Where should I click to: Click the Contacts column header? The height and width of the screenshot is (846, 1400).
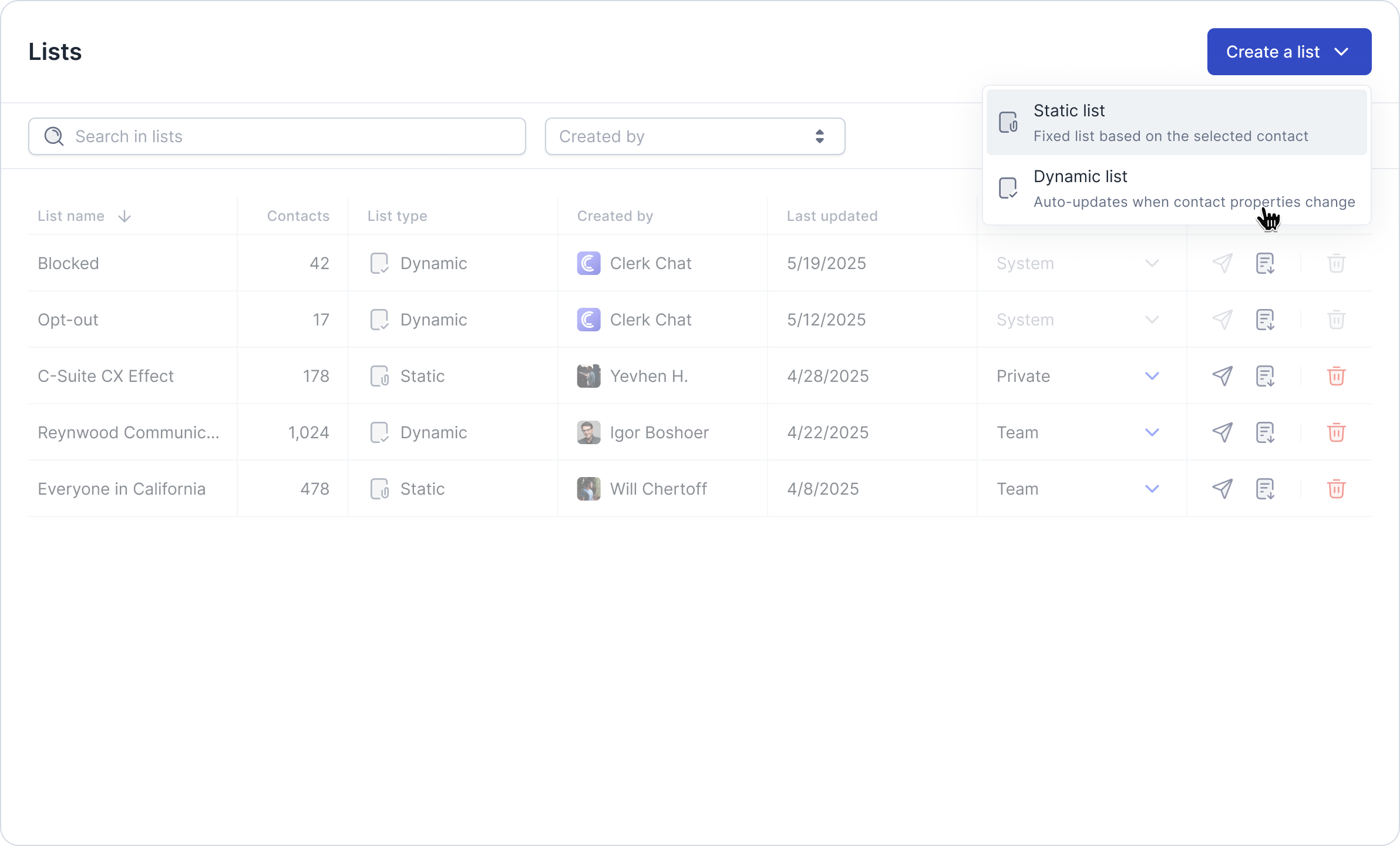pyautogui.click(x=298, y=216)
